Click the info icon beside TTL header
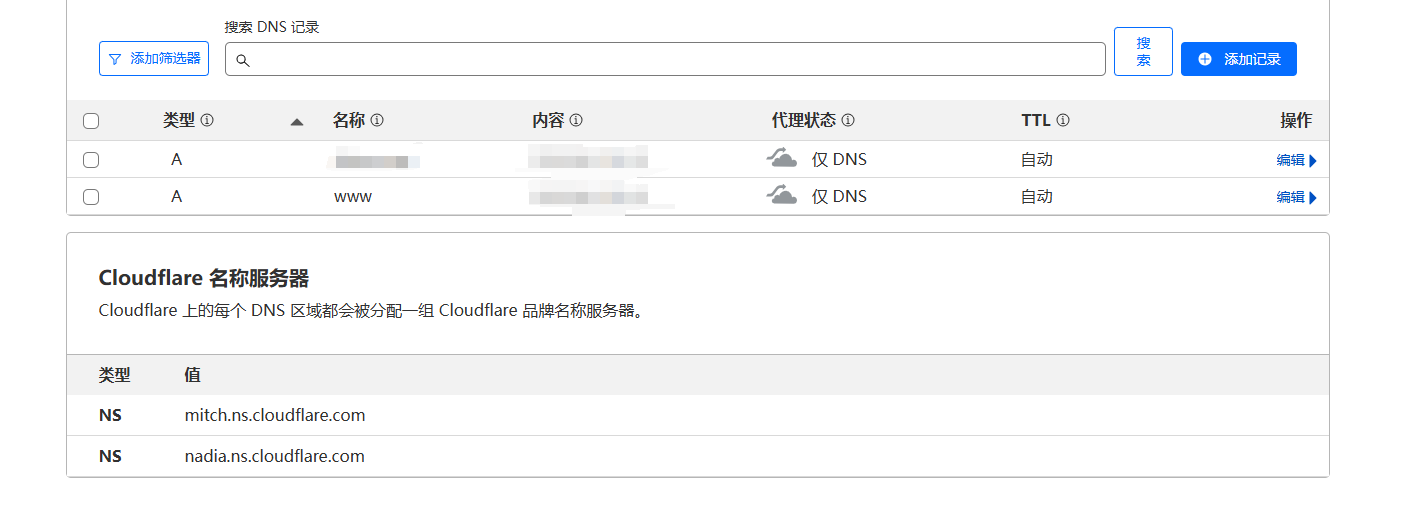This screenshot has width=1421, height=514. pyautogui.click(x=1063, y=120)
